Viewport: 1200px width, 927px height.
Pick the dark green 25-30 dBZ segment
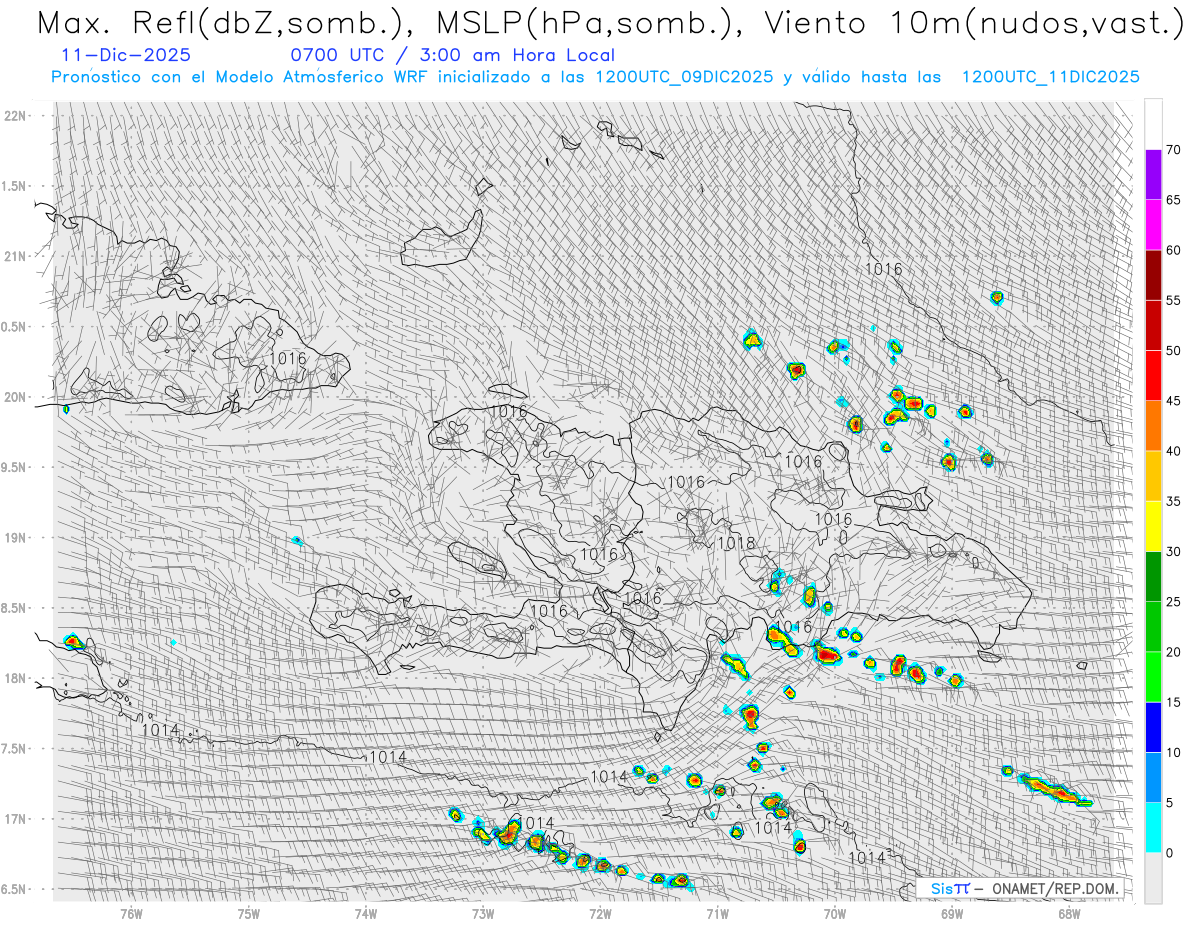point(1153,577)
